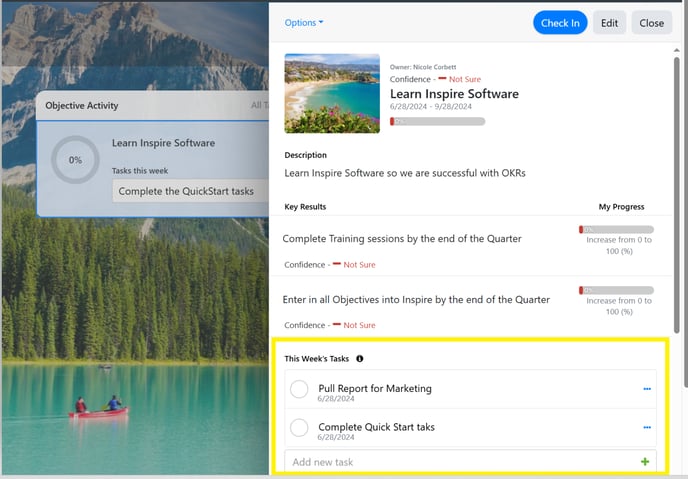Click Complete Training sessions key result text
The image size is (688, 479).
pyautogui.click(x=402, y=239)
